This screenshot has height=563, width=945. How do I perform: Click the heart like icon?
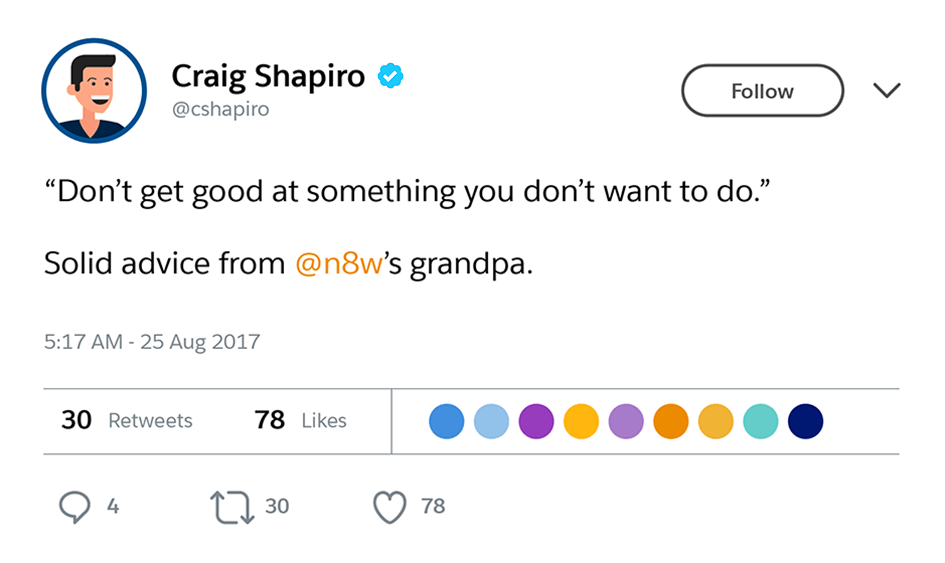(390, 507)
